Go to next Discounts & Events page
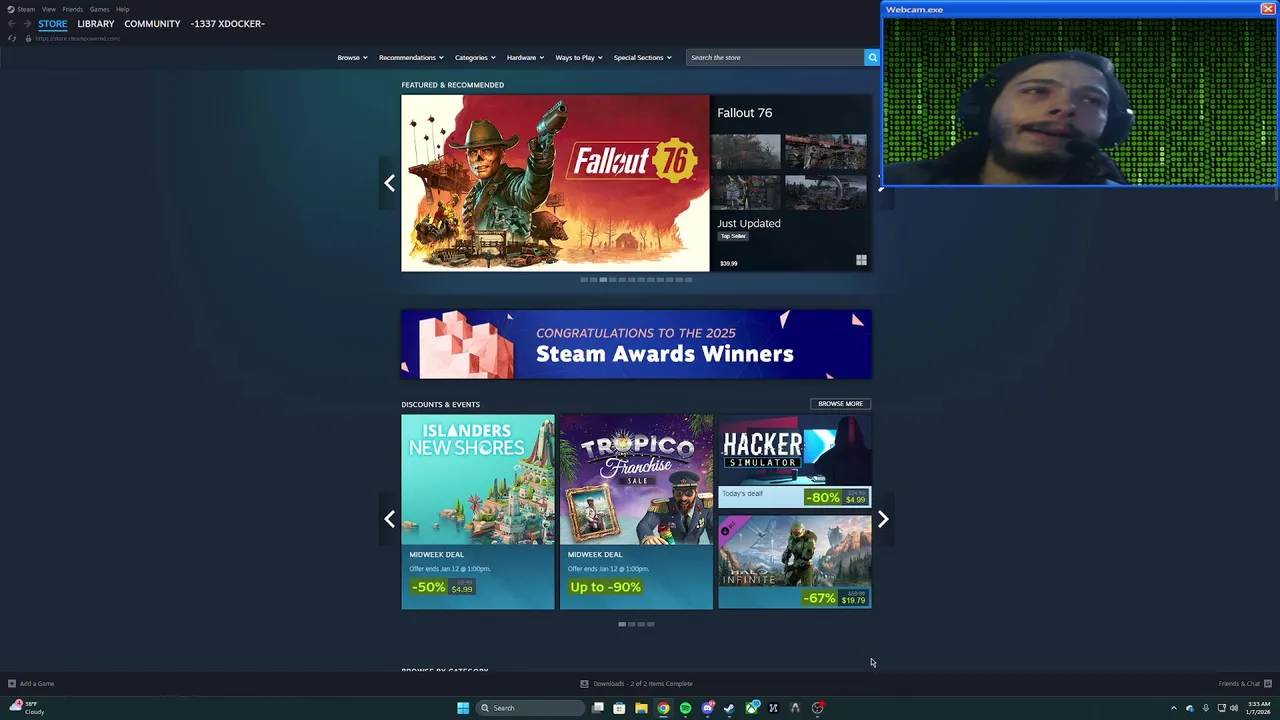 pos(883,518)
